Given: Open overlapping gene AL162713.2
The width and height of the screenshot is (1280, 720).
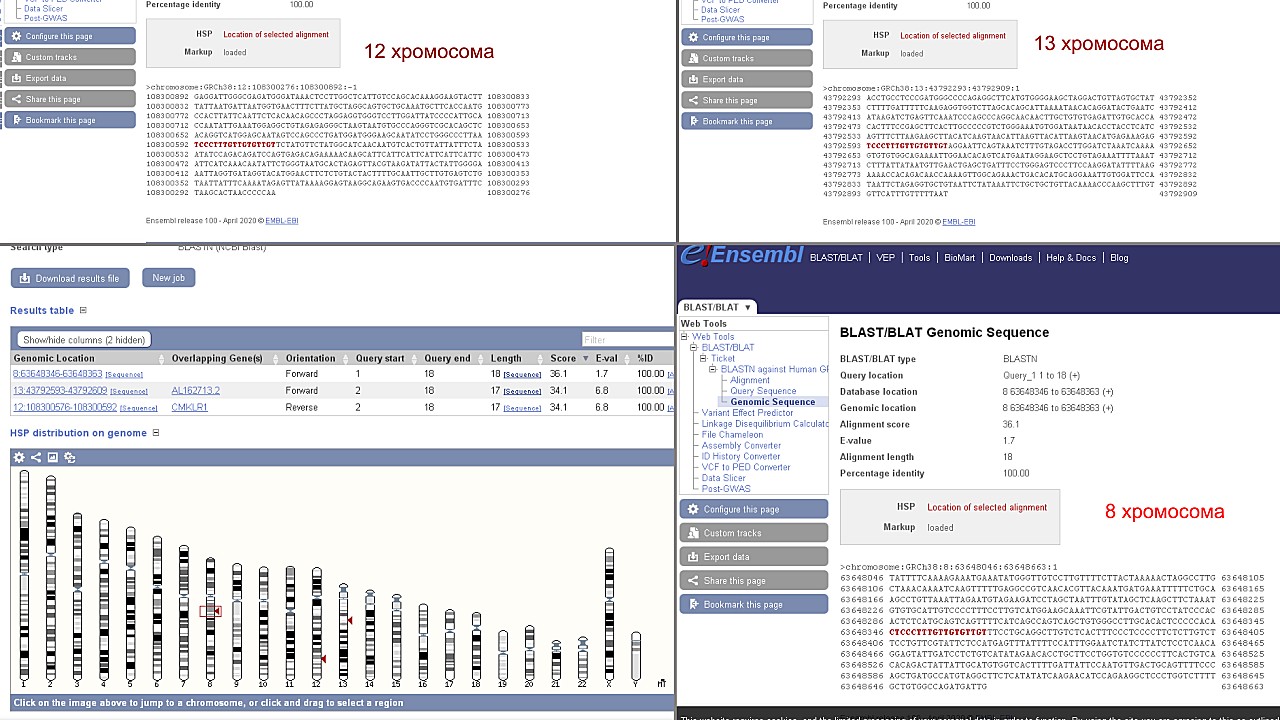Looking at the screenshot, I should [x=195, y=391].
